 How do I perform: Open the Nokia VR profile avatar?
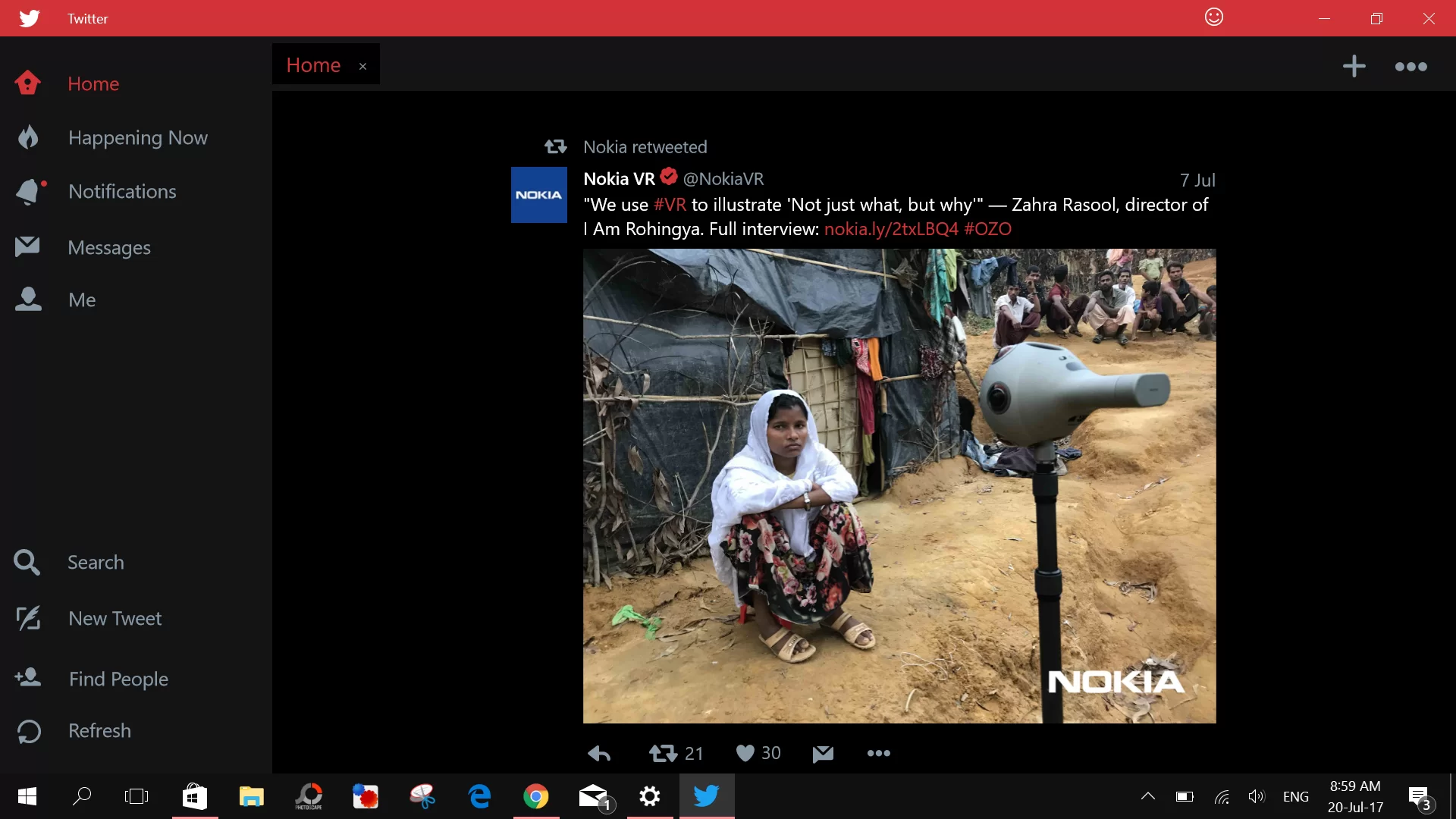tap(538, 195)
